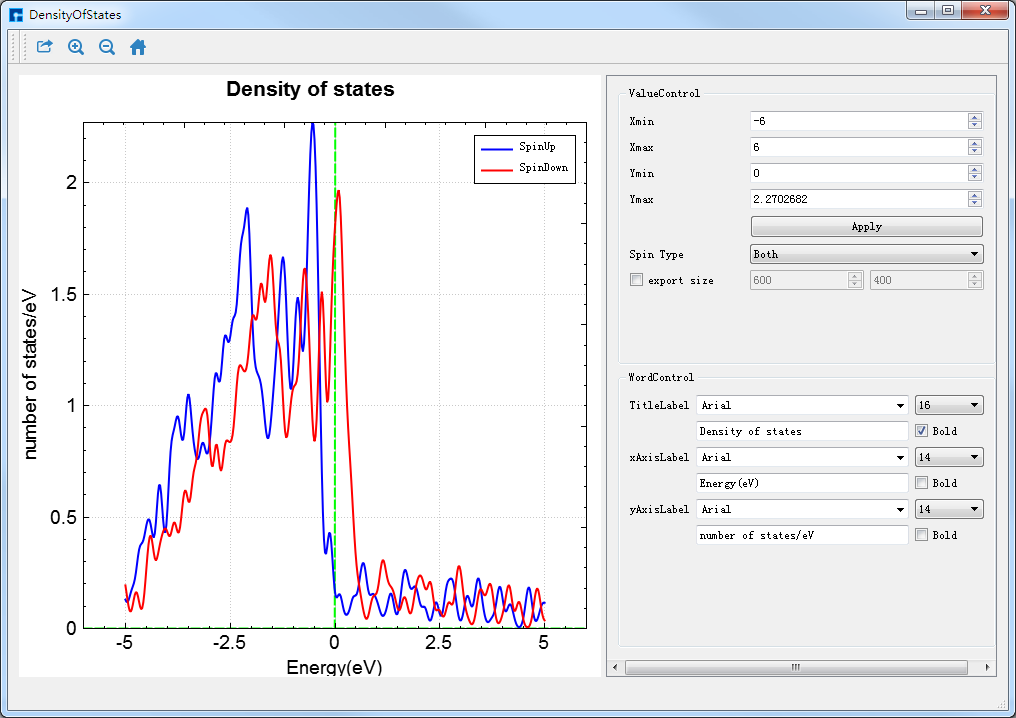Toggle Bold for xAxisLabel
The width and height of the screenshot is (1016, 718).
coord(922,483)
